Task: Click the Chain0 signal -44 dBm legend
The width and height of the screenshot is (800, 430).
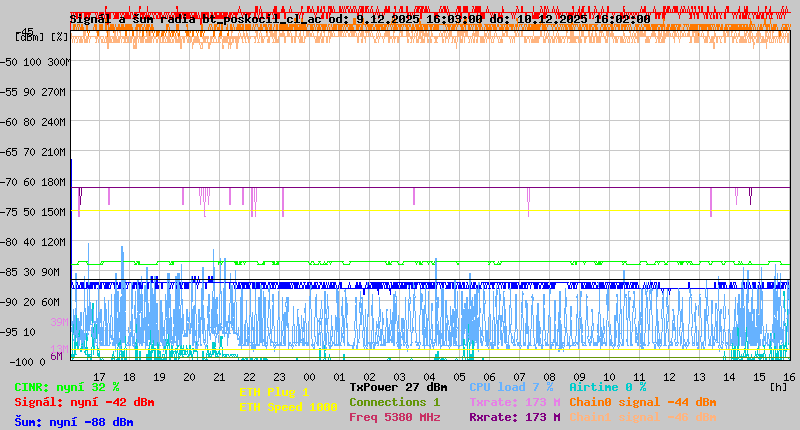Action: point(642,402)
